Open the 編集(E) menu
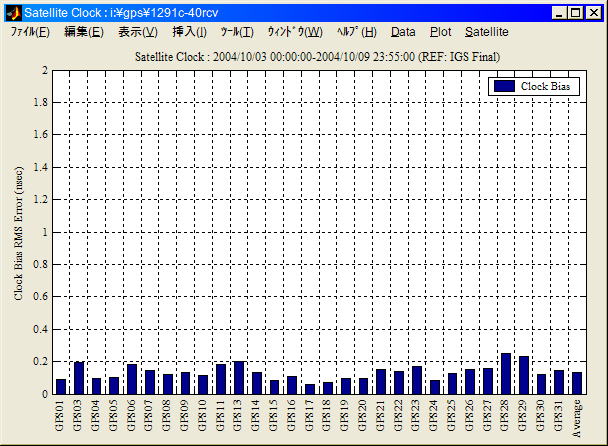 click(x=83, y=32)
